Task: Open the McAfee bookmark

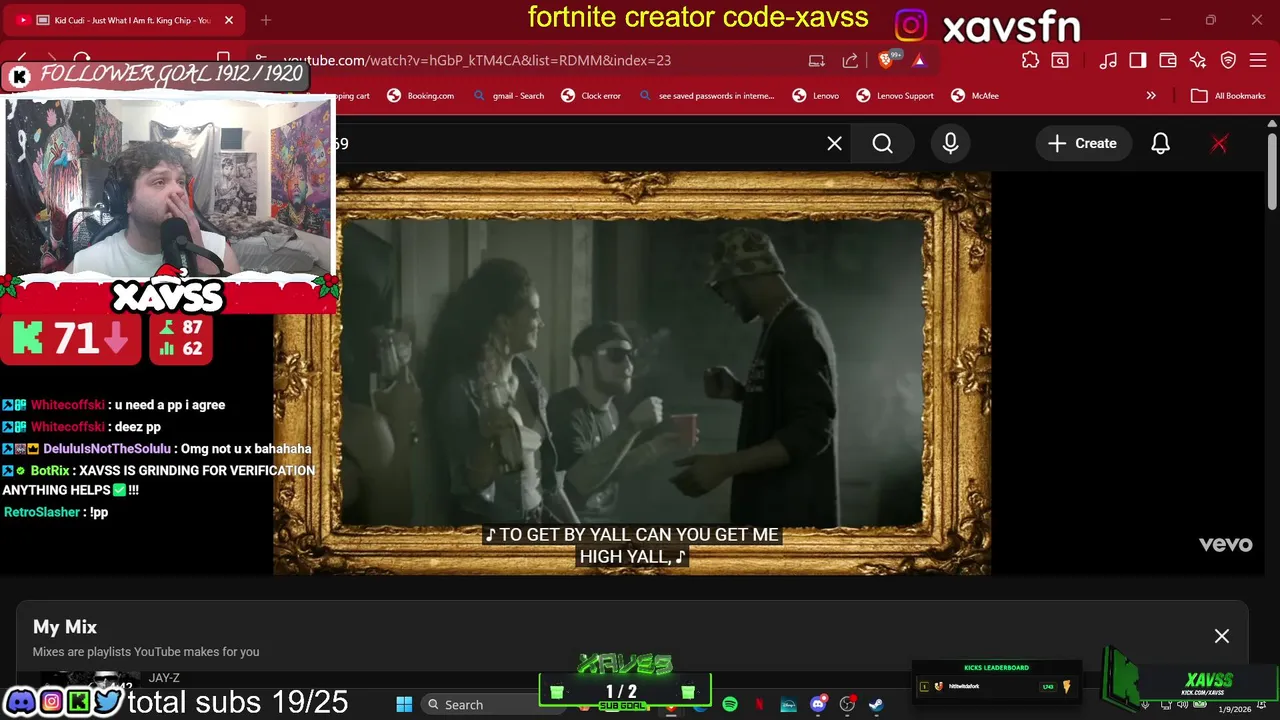Action: (x=975, y=96)
